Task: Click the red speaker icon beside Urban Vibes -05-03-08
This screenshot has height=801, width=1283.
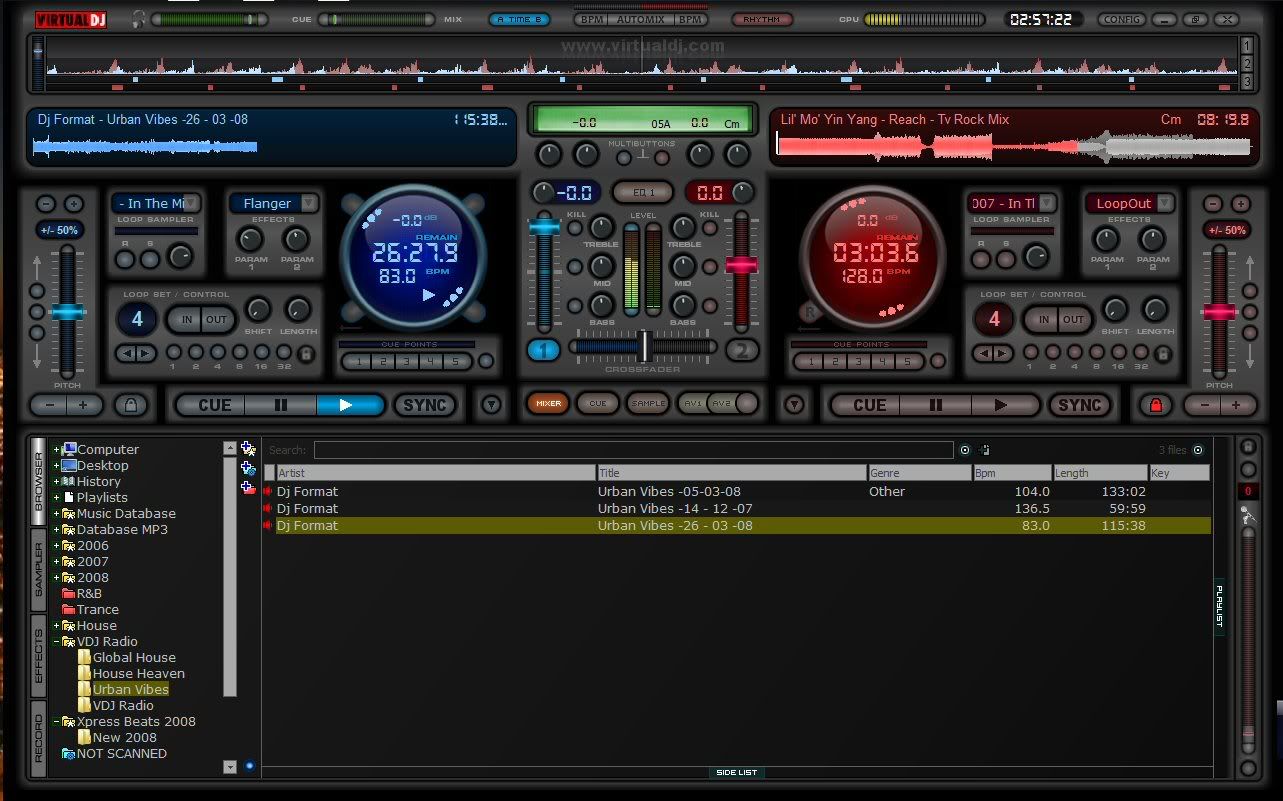Action: point(267,491)
